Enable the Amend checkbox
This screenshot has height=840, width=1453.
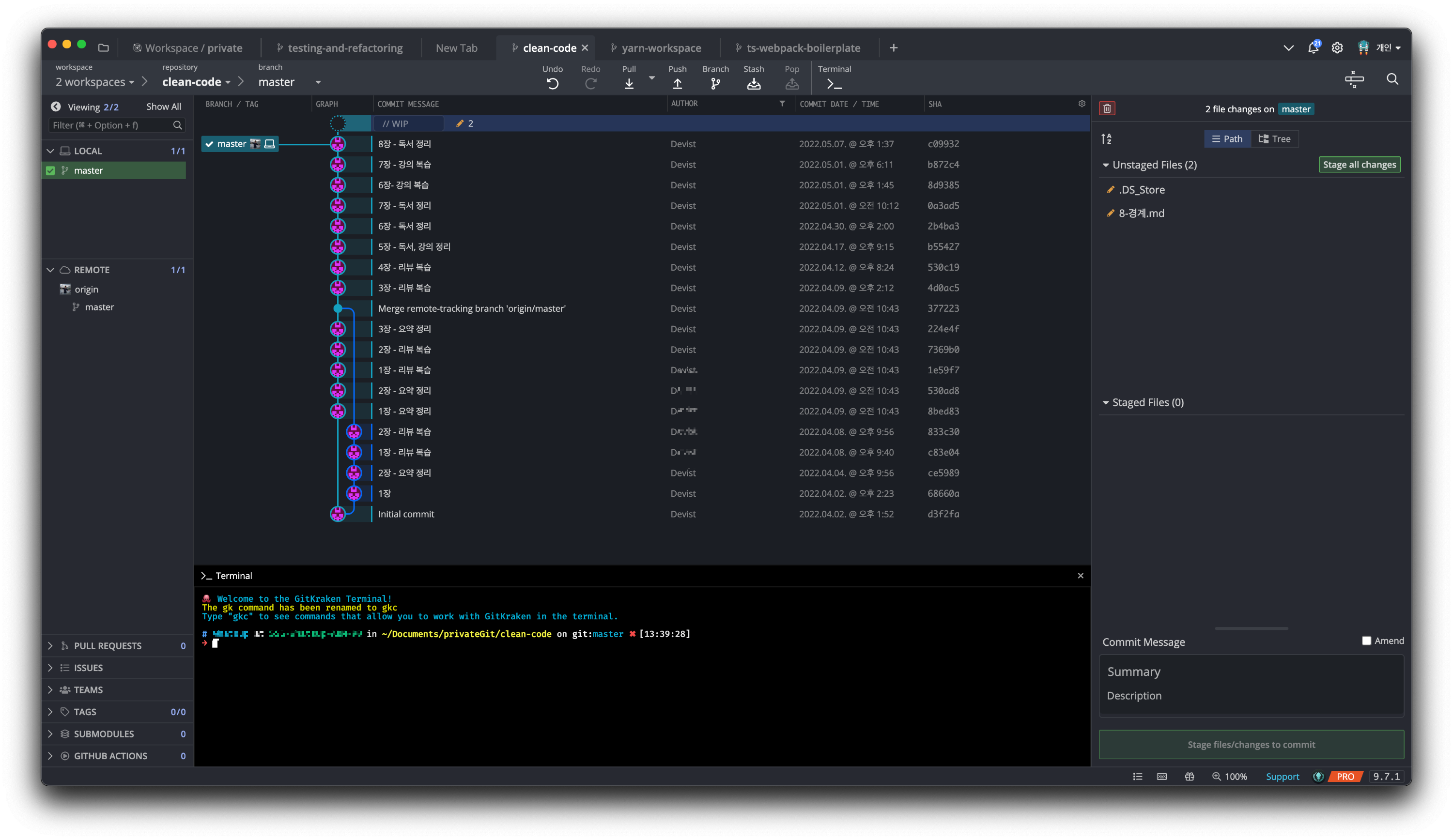pos(1366,641)
